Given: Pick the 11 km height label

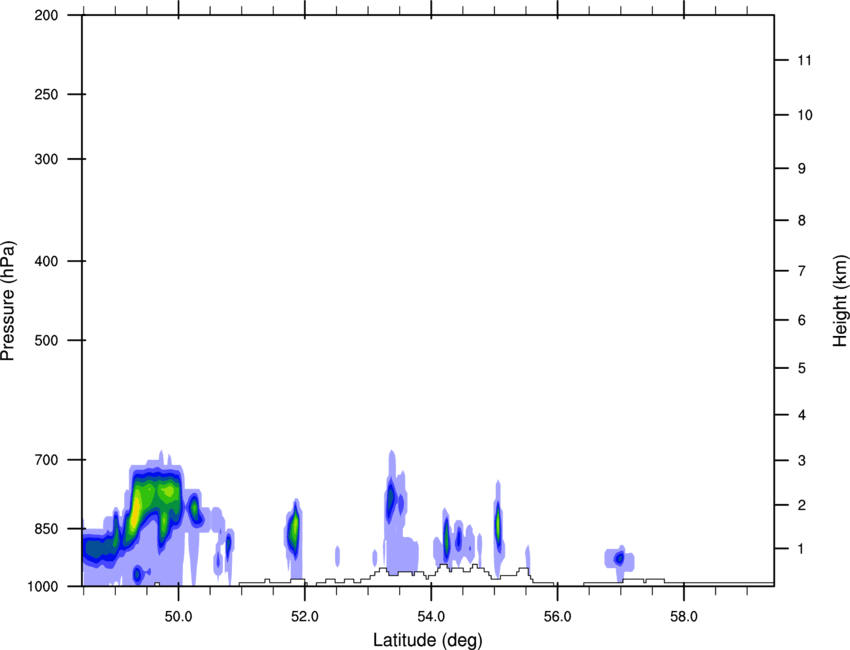Looking at the screenshot, I should 804,60.
